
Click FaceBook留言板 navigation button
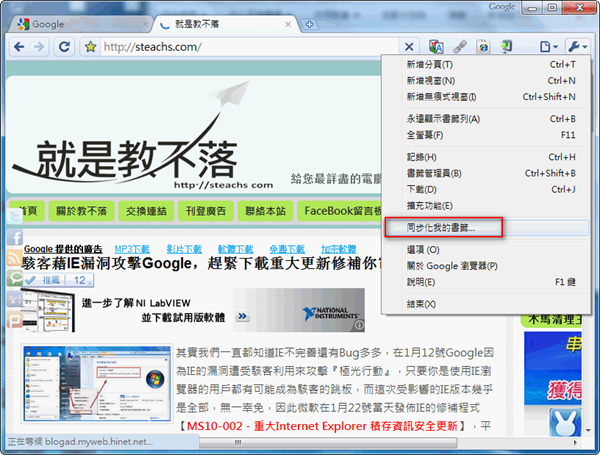tap(340, 211)
